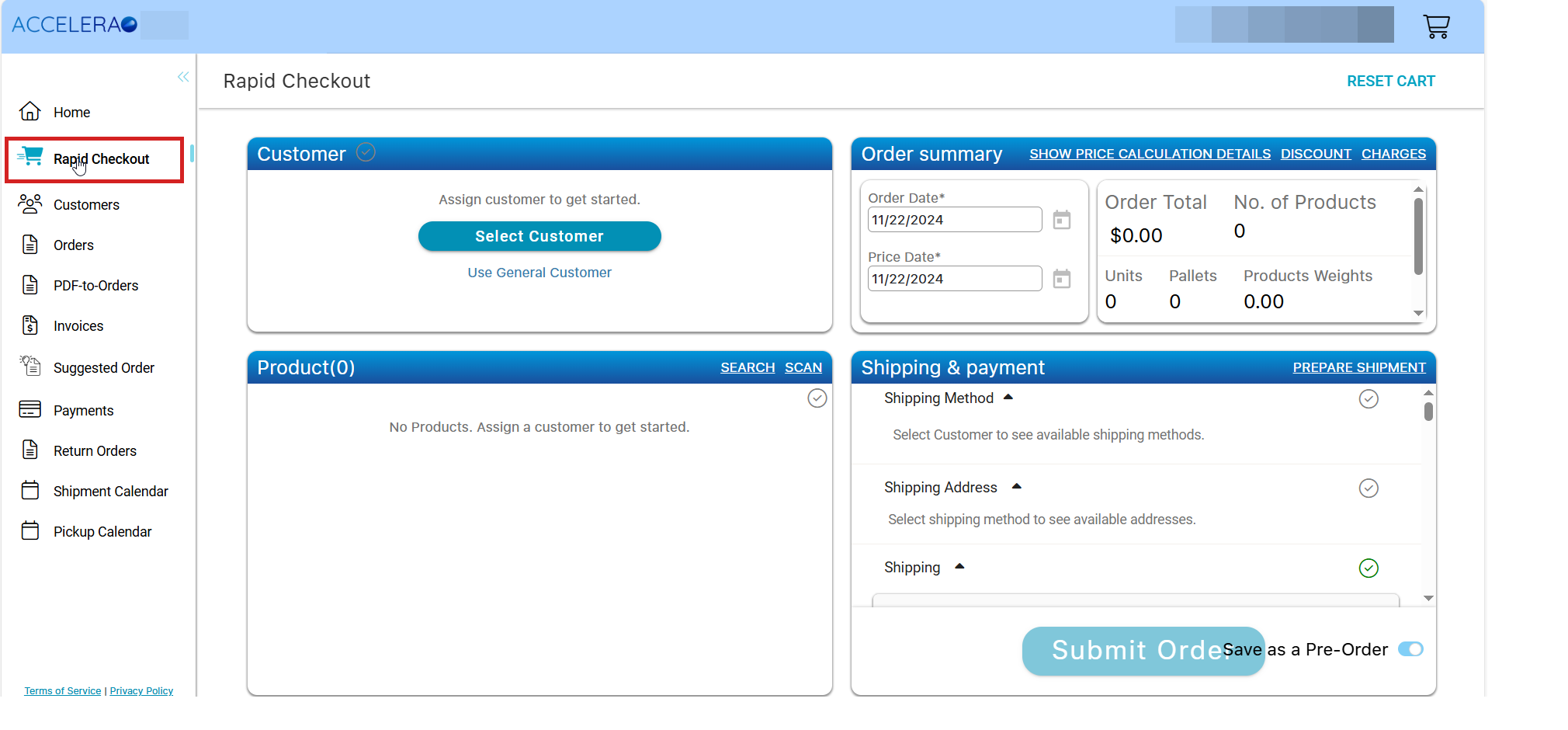Click the Shipping Method check circle
Image resolution: width=1568 pixels, height=730 pixels.
1368,399
